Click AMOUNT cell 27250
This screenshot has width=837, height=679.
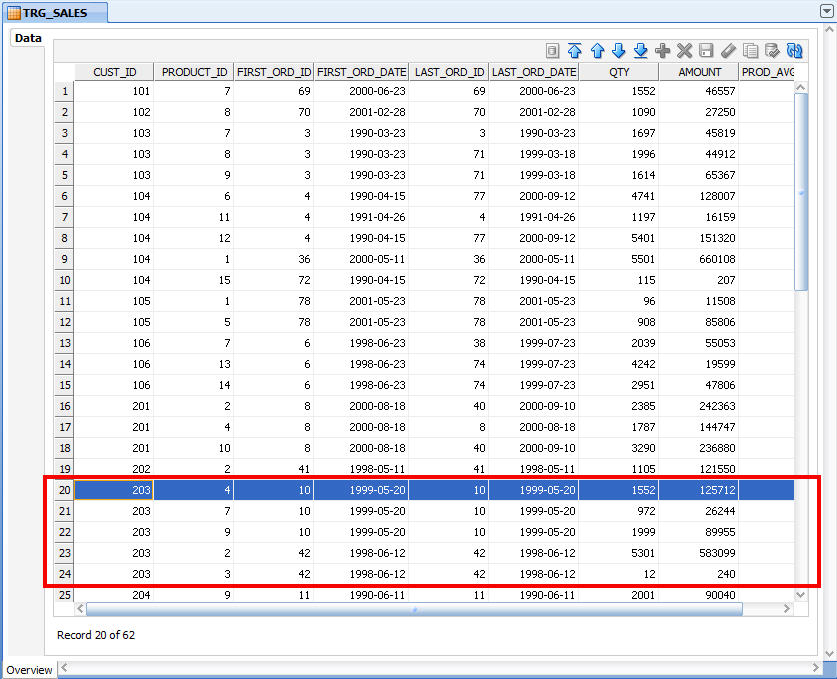pyautogui.click(x=699, y=112)
